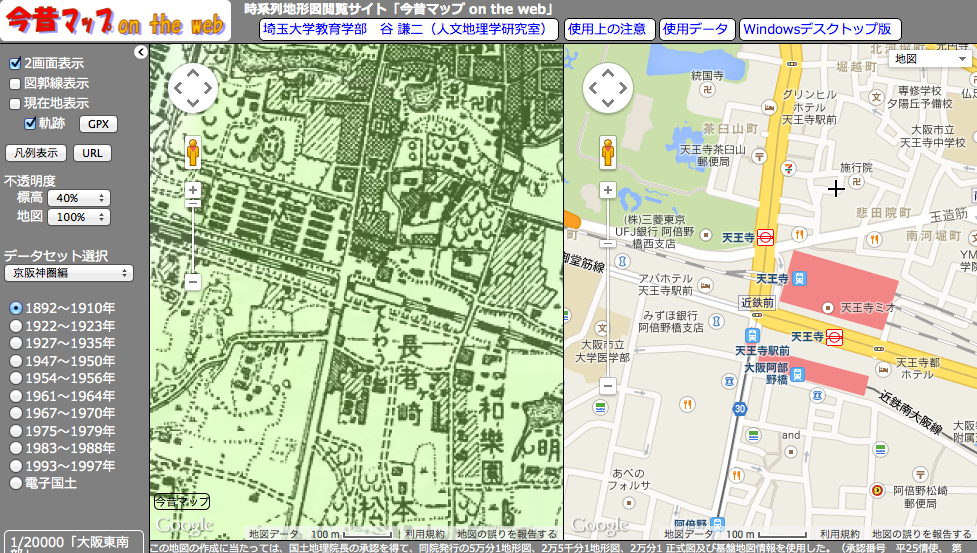Click 利用規約 on the old map
This screenshot has width=977, height=553.
tap(425, 534)
